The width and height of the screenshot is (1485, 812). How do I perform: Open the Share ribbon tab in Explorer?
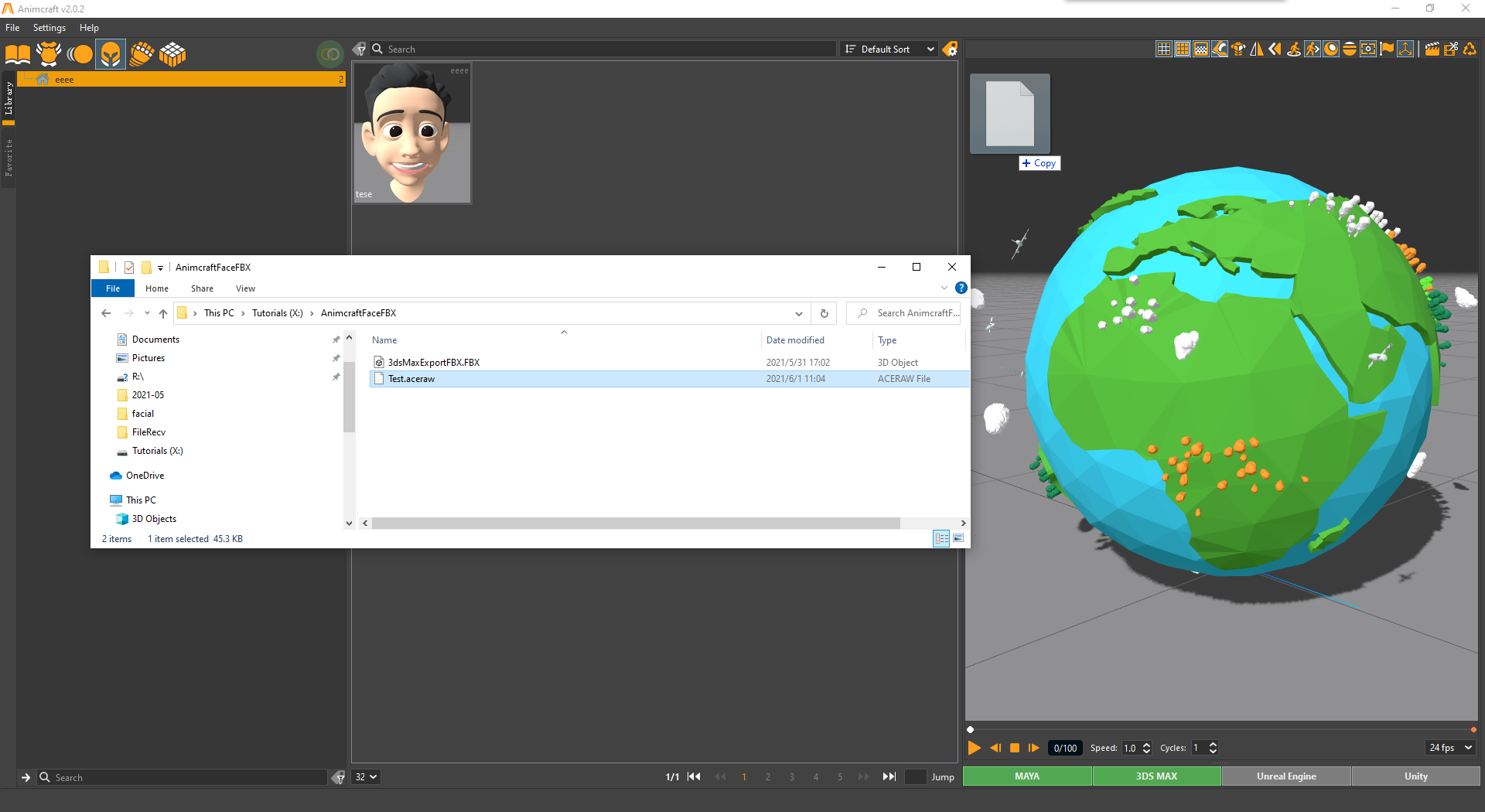(x=202, y=288)
